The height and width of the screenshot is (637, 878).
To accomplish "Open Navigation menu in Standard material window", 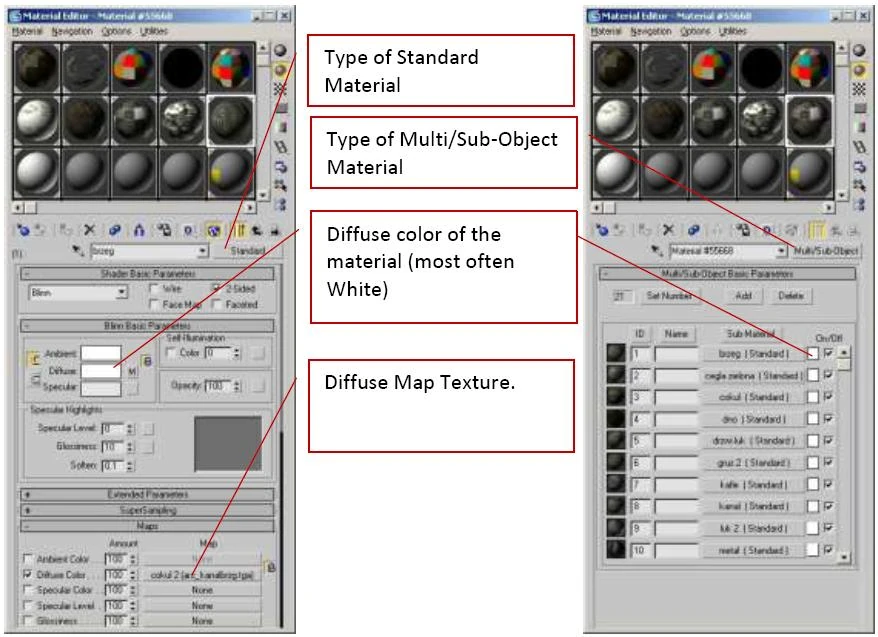I will pyautogui.click(x=72, y=31).
